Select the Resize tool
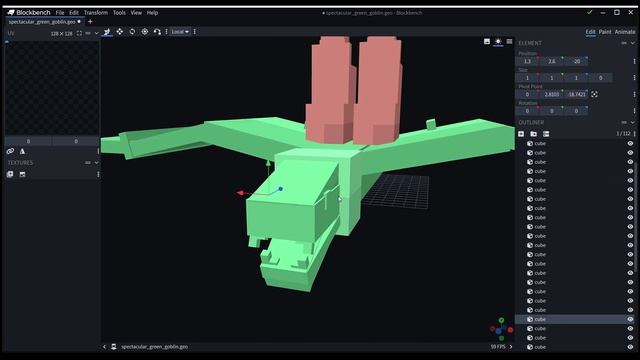 click(x=107, y=32)
